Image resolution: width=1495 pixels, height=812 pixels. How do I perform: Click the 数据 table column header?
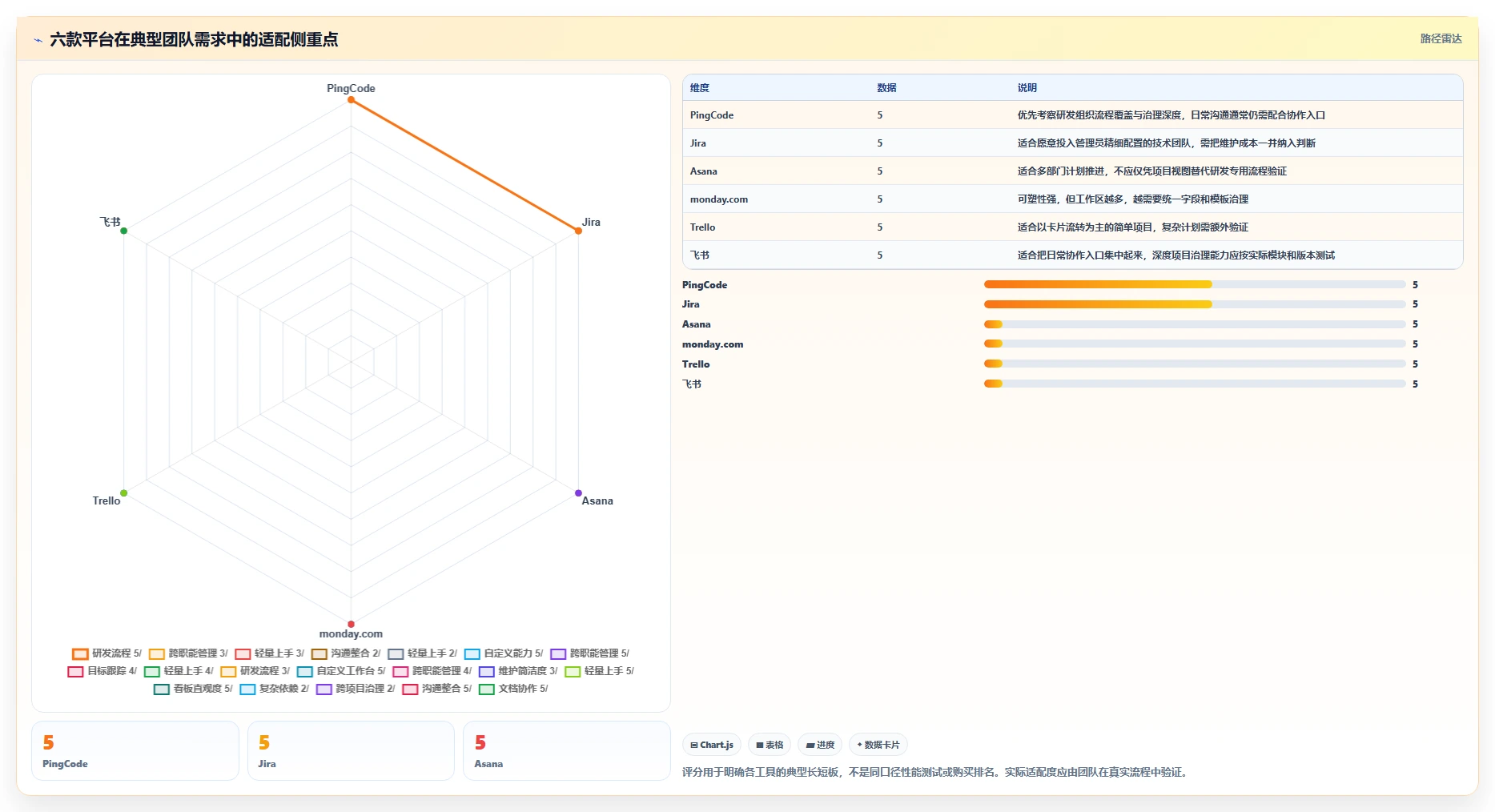(886, 88)
